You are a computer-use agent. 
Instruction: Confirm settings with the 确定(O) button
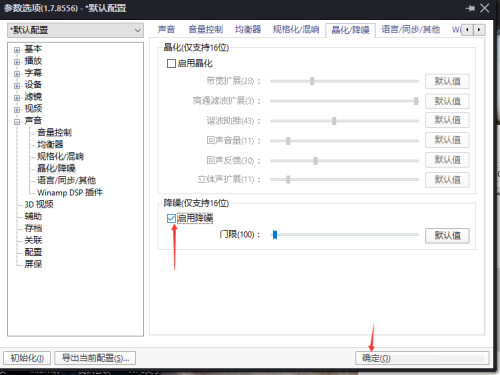[x=422, y=358]
